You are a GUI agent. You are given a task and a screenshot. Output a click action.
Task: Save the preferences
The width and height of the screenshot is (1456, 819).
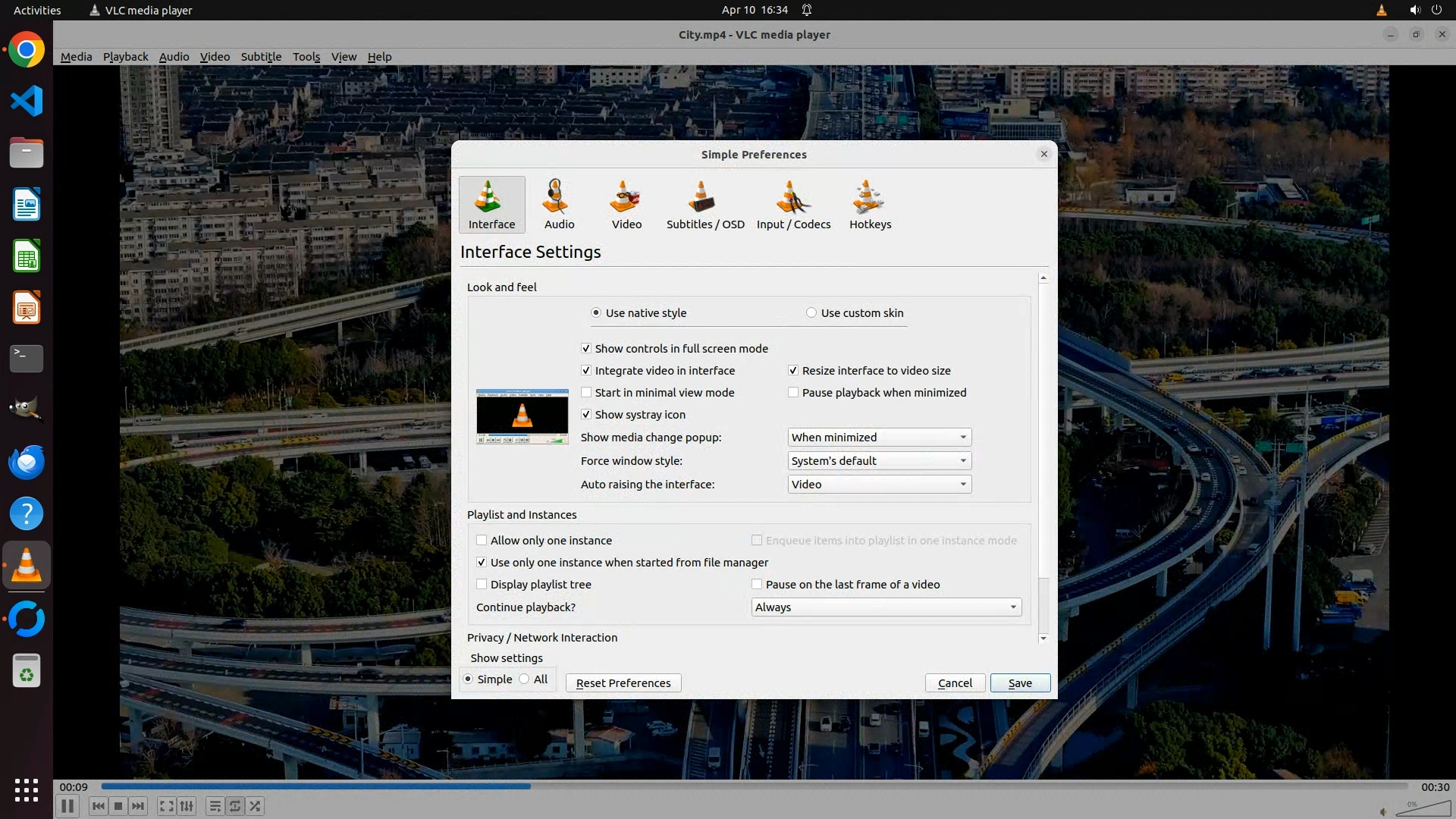click(x=1020, y=683)
